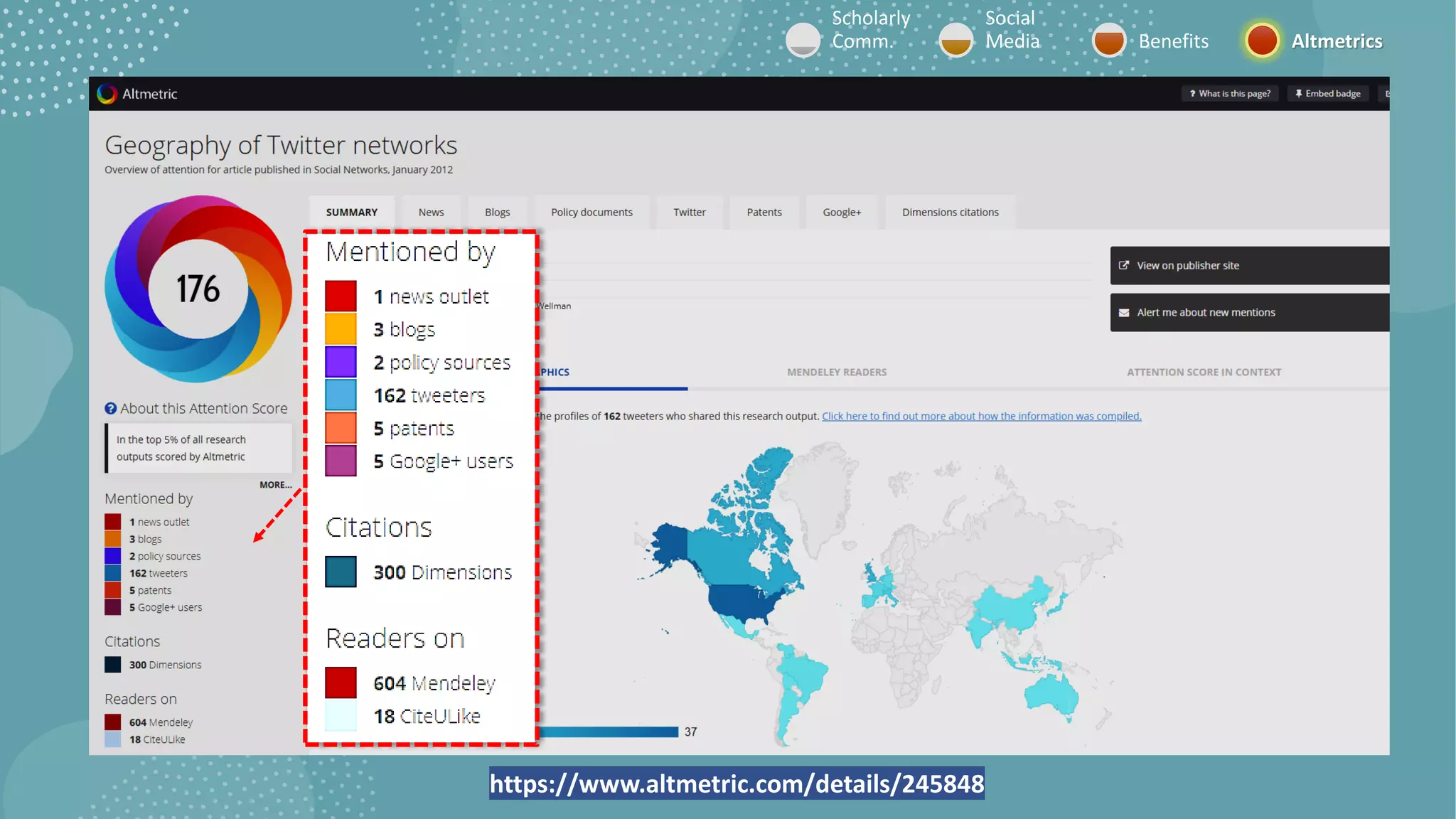Click Google+ users swatch in sidebar
Screen dimensions: 1456x819
coord(112,607)
